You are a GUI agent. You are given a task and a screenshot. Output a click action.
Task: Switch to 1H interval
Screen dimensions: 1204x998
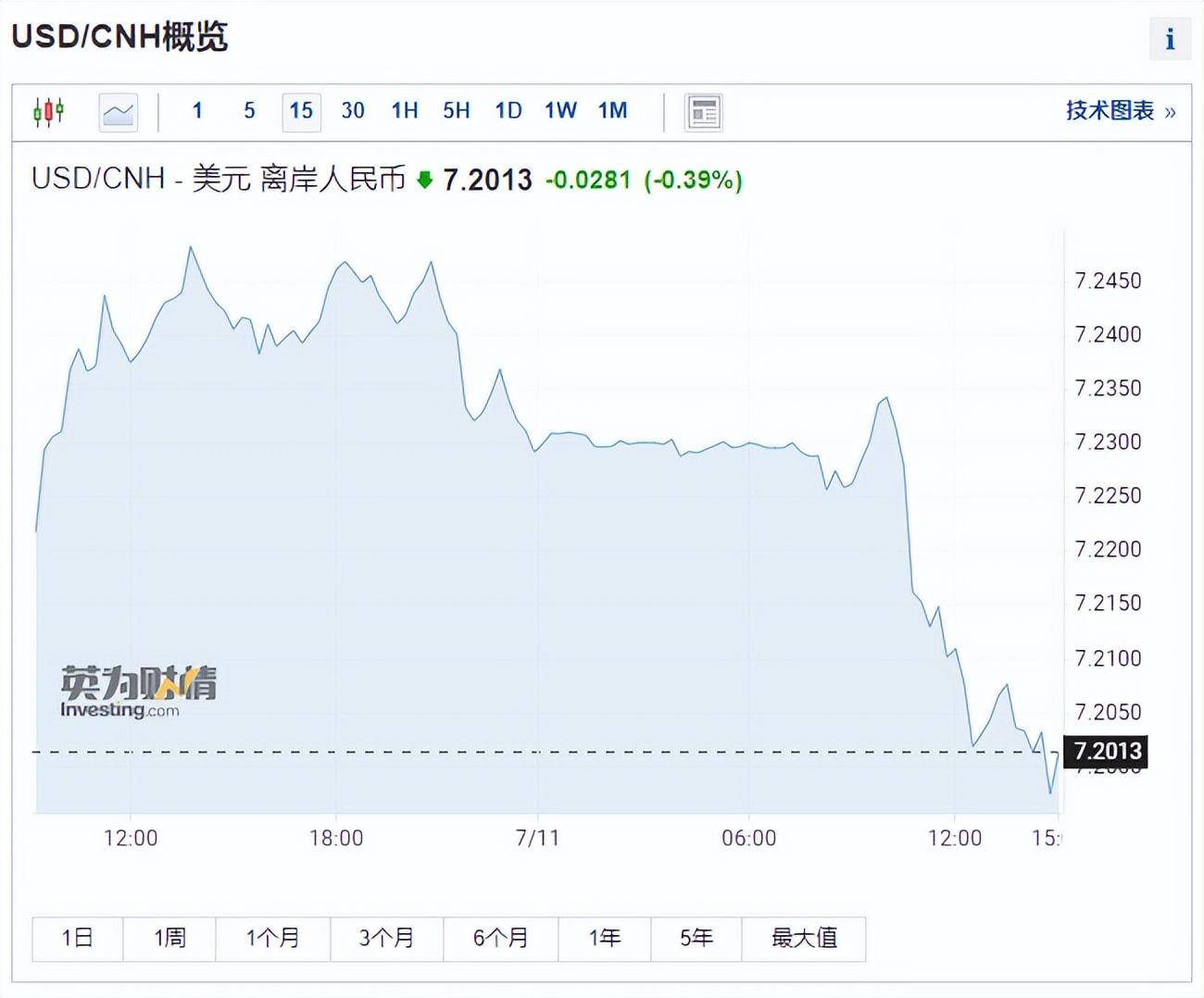coord(405,111)
